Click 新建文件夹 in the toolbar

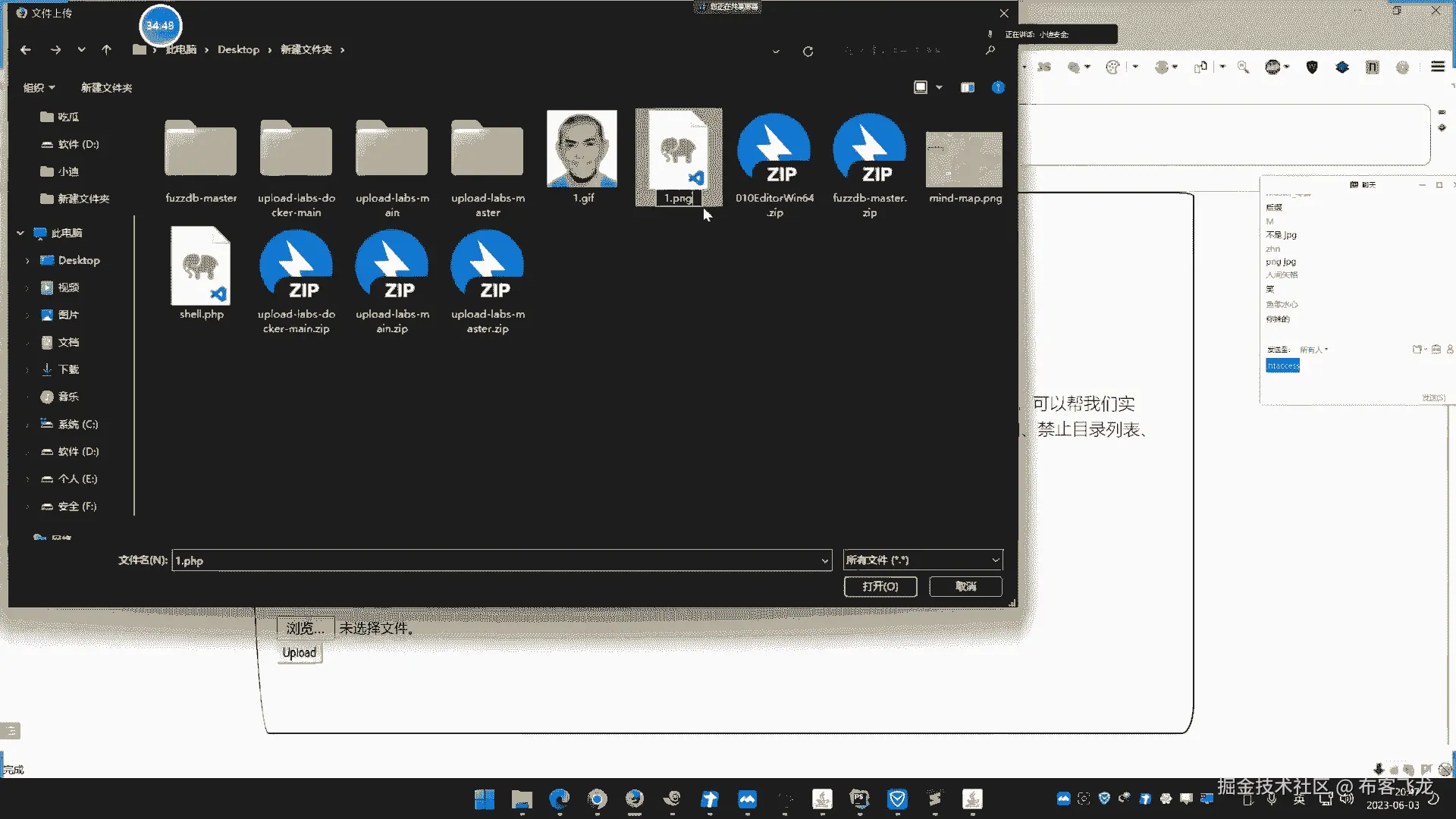click(x=106, y=88)
